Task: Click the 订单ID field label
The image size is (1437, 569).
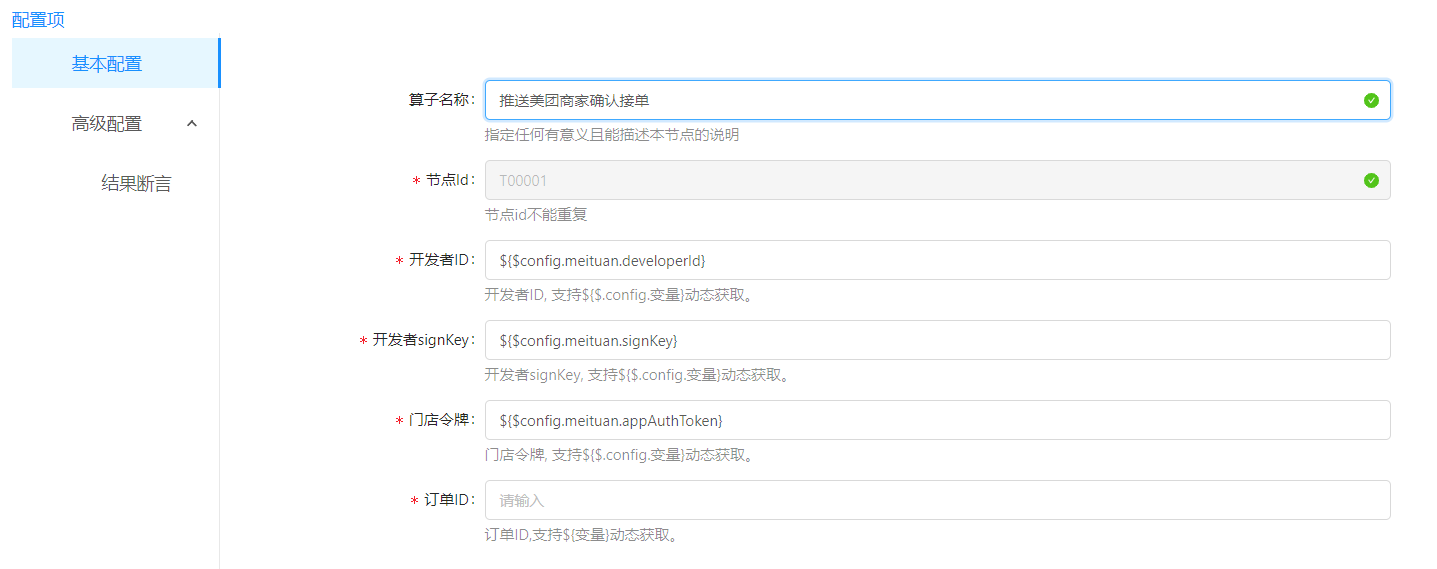Action: click(x=448, y=500)
